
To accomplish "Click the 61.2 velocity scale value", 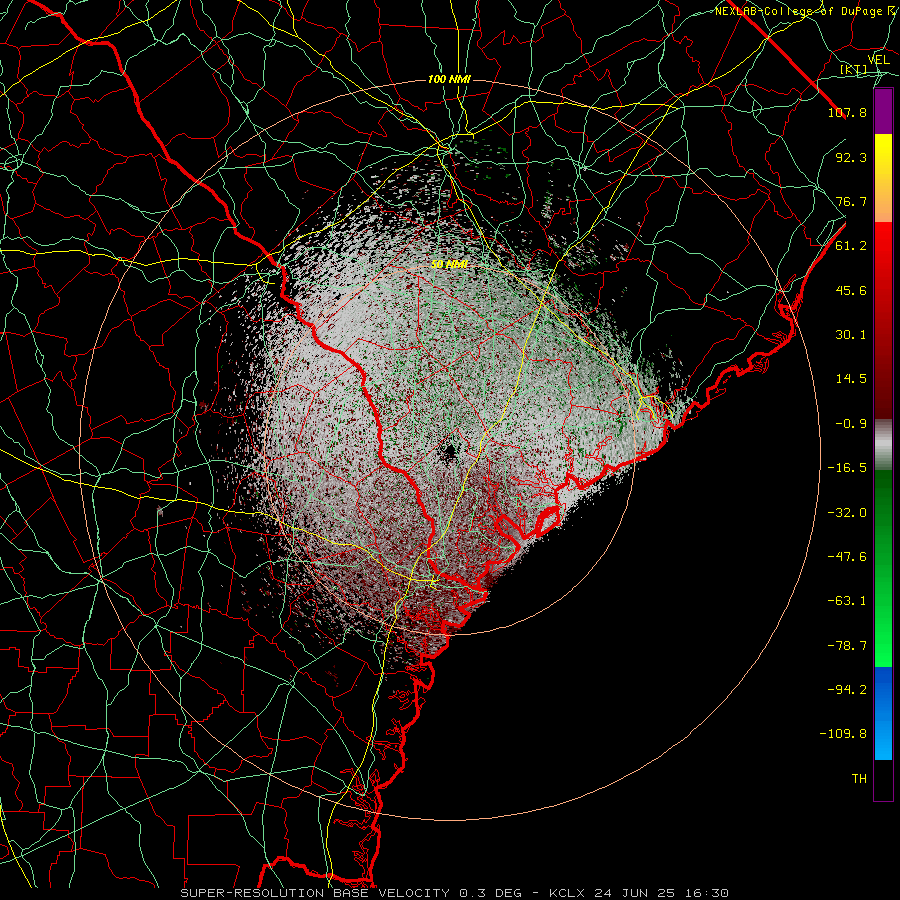I will tap(851, 246).
